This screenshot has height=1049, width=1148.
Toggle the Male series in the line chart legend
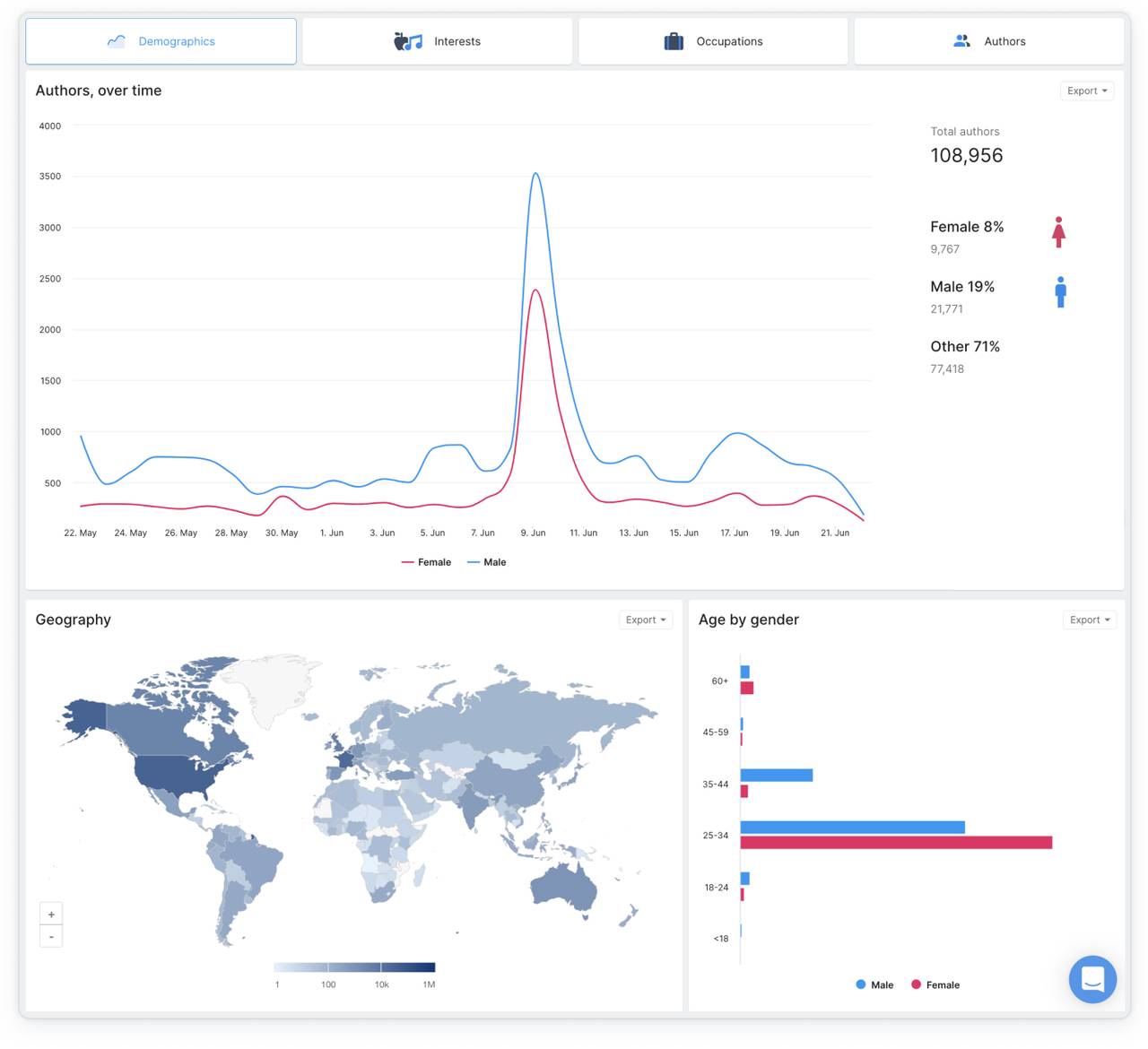(487, 562)
